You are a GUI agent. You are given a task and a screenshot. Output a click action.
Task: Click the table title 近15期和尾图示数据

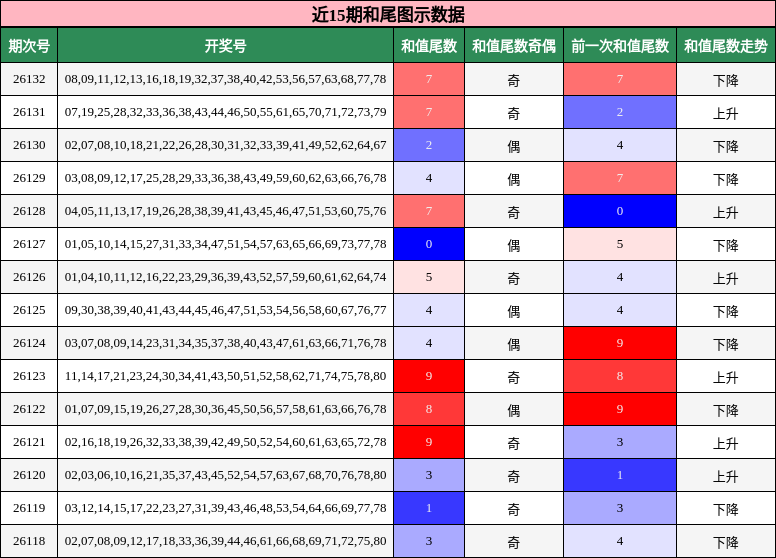point(388,14)
